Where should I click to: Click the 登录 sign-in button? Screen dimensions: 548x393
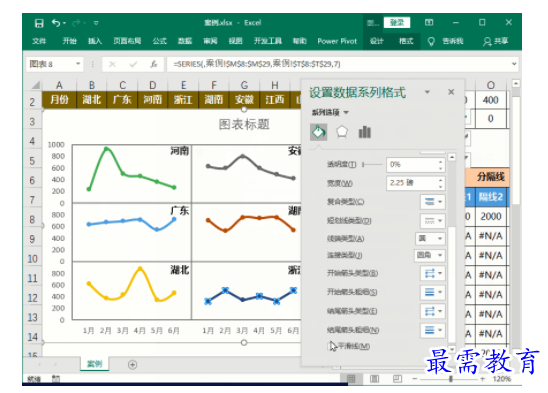point(397,23)
